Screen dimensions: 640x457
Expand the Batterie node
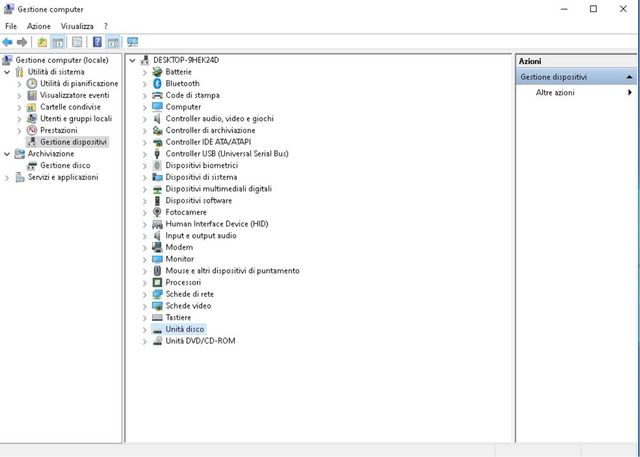(144, 72)
